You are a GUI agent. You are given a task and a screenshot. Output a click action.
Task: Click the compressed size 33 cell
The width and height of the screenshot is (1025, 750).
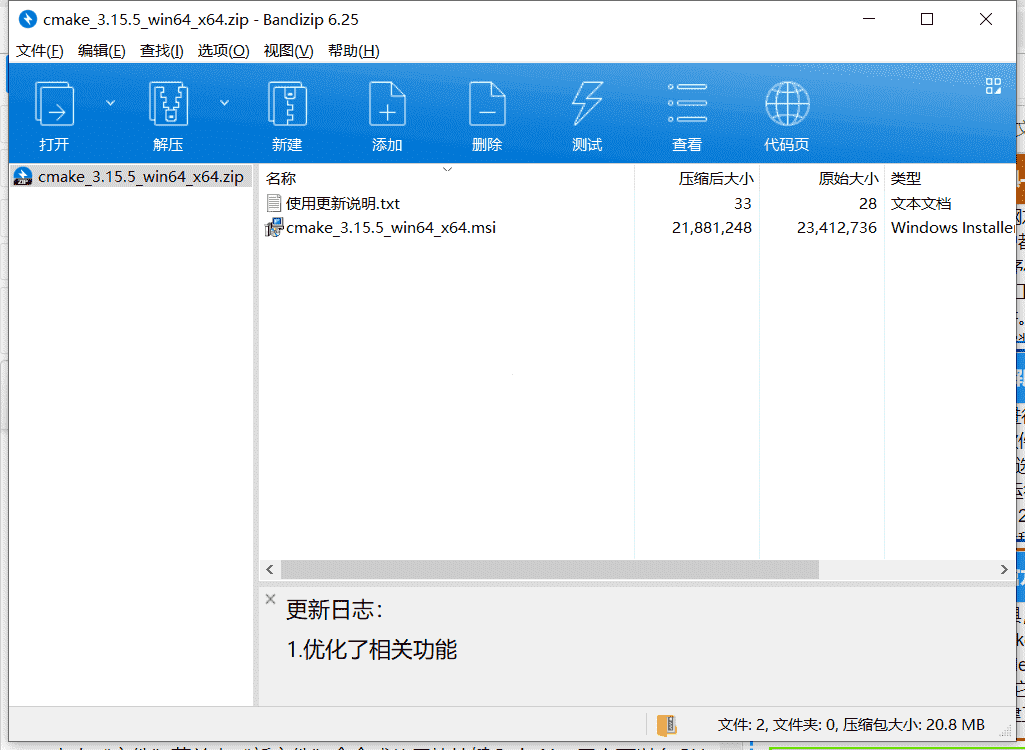[x=743, y=203]
